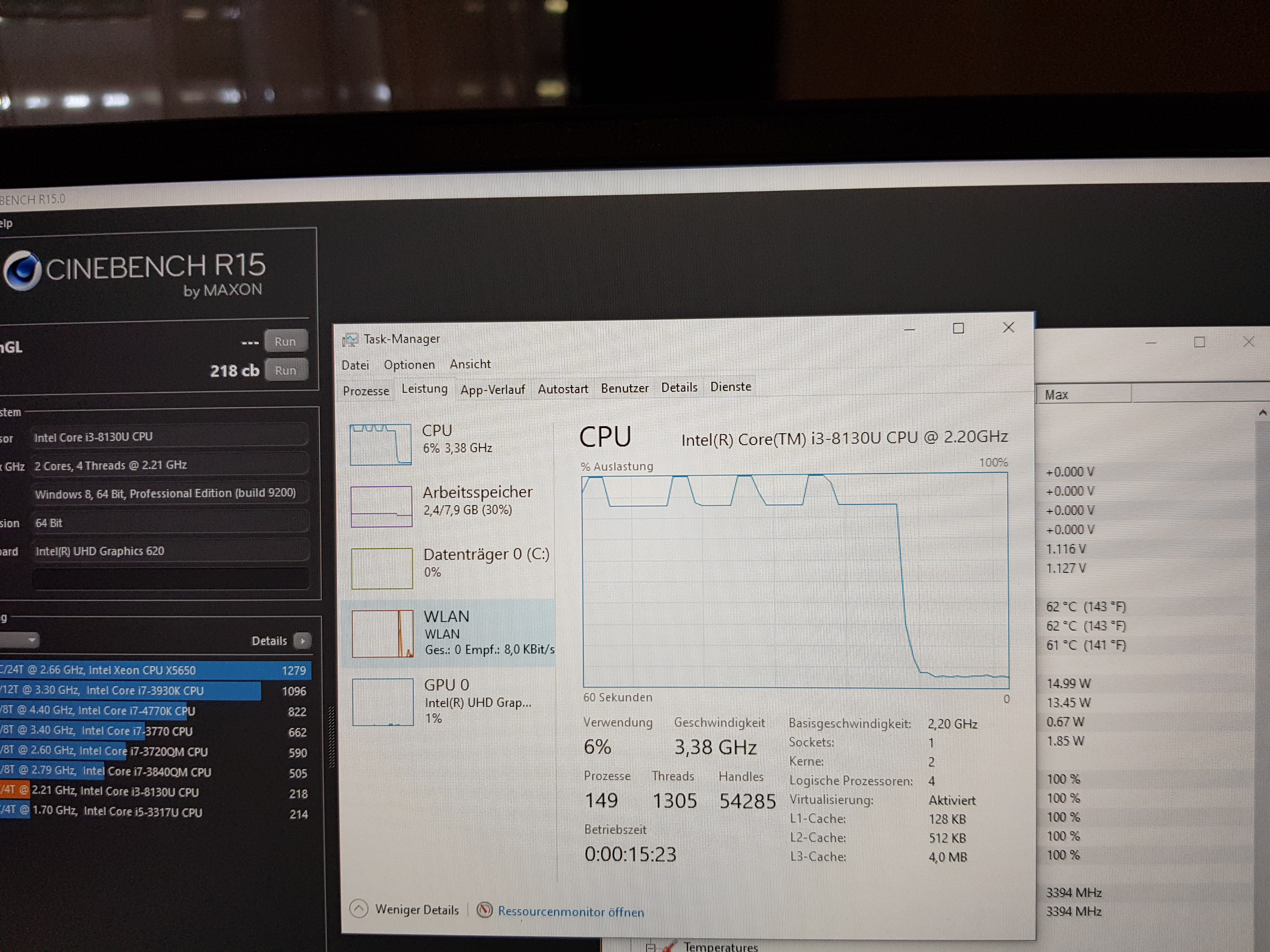Viewport: 1270px width, 952px height.
Task: Switch to the Prozesse tab
Action: [366, 391]
